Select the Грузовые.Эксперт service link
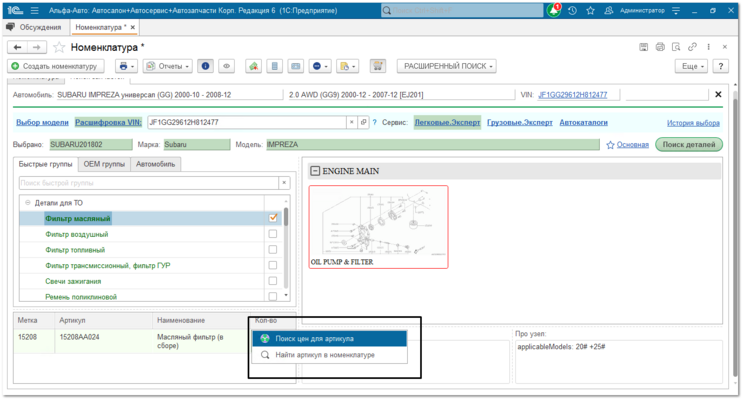Viewport: 743px width, 400px height. 520,122
